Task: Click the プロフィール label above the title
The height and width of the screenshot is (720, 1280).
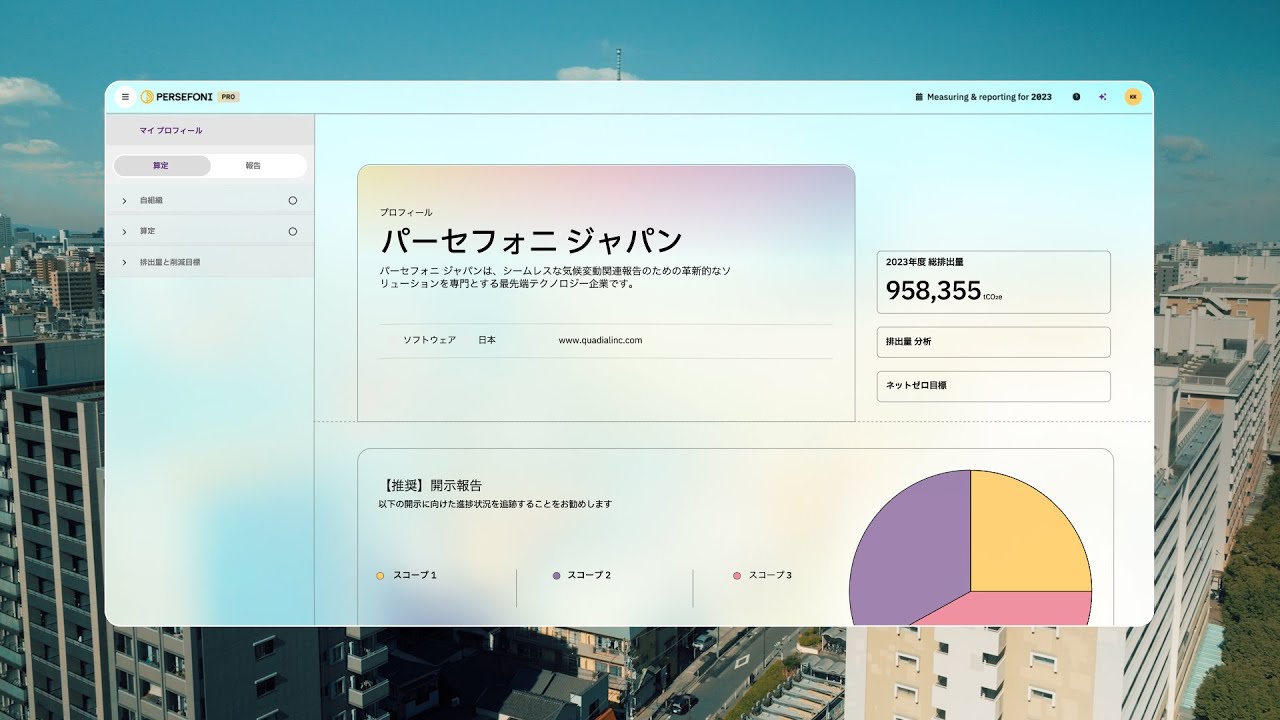Action: click(x=406, y=213)
